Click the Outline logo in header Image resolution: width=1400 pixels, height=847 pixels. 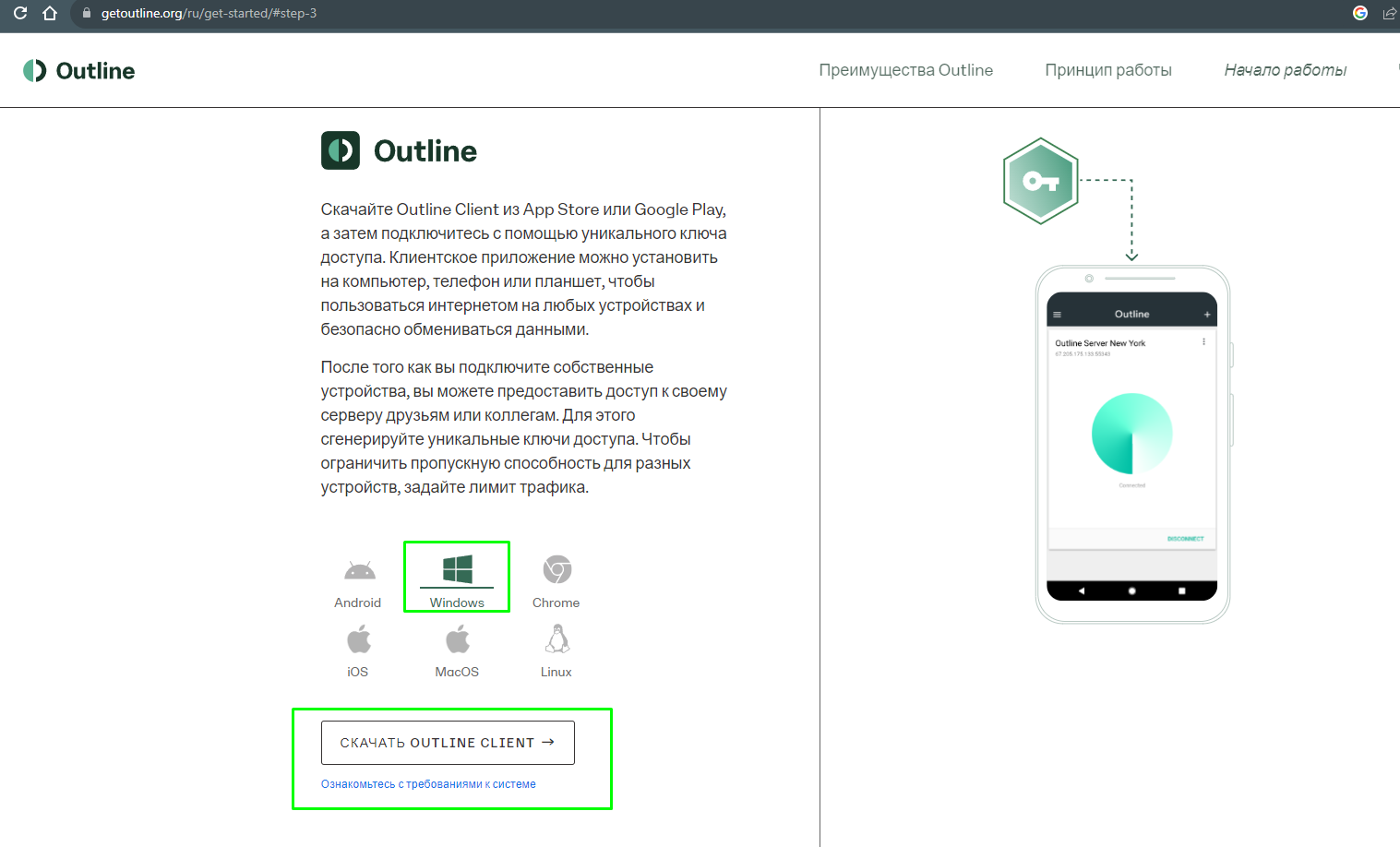[79, 71]
